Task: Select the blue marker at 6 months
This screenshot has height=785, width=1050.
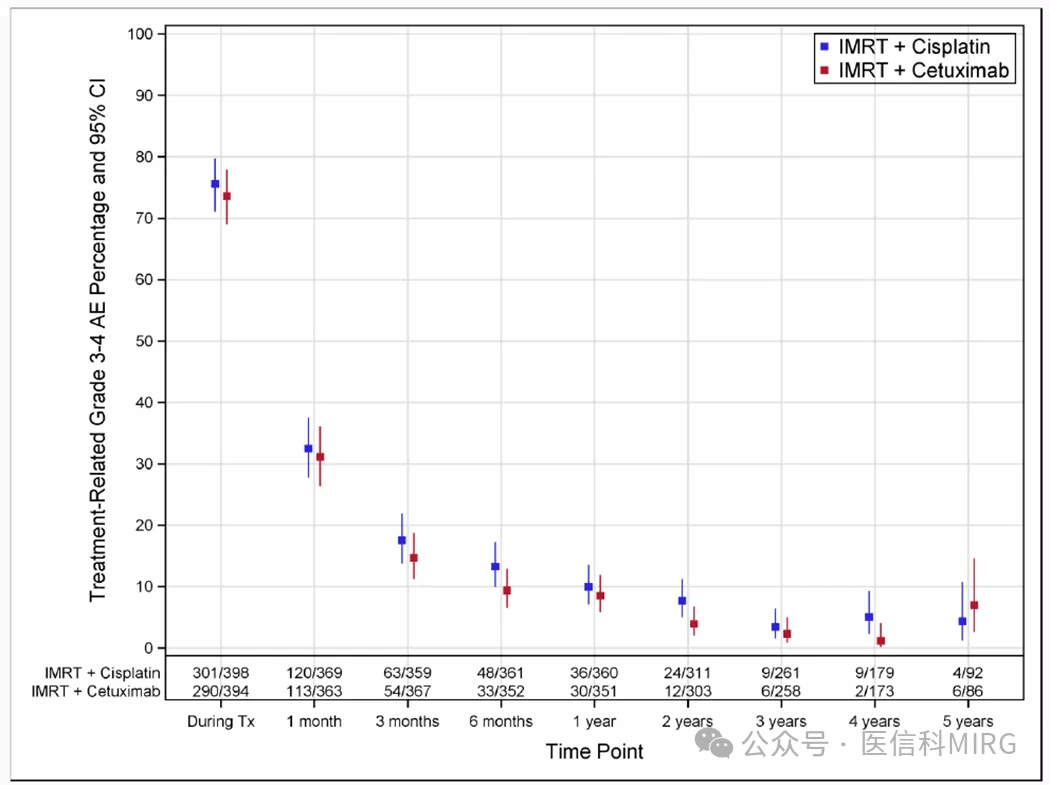Action: pos(495,566)
